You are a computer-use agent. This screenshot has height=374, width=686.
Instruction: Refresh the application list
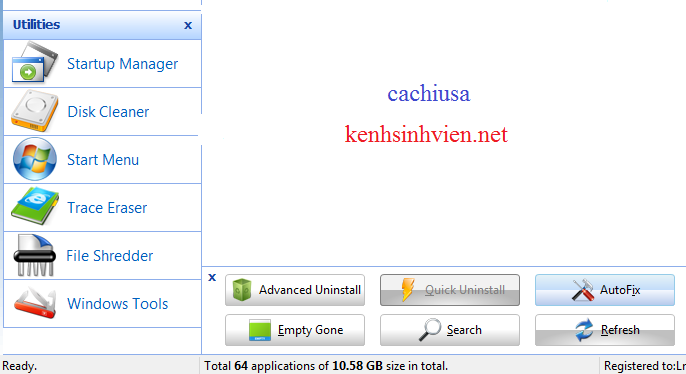[x=605, y=330]
